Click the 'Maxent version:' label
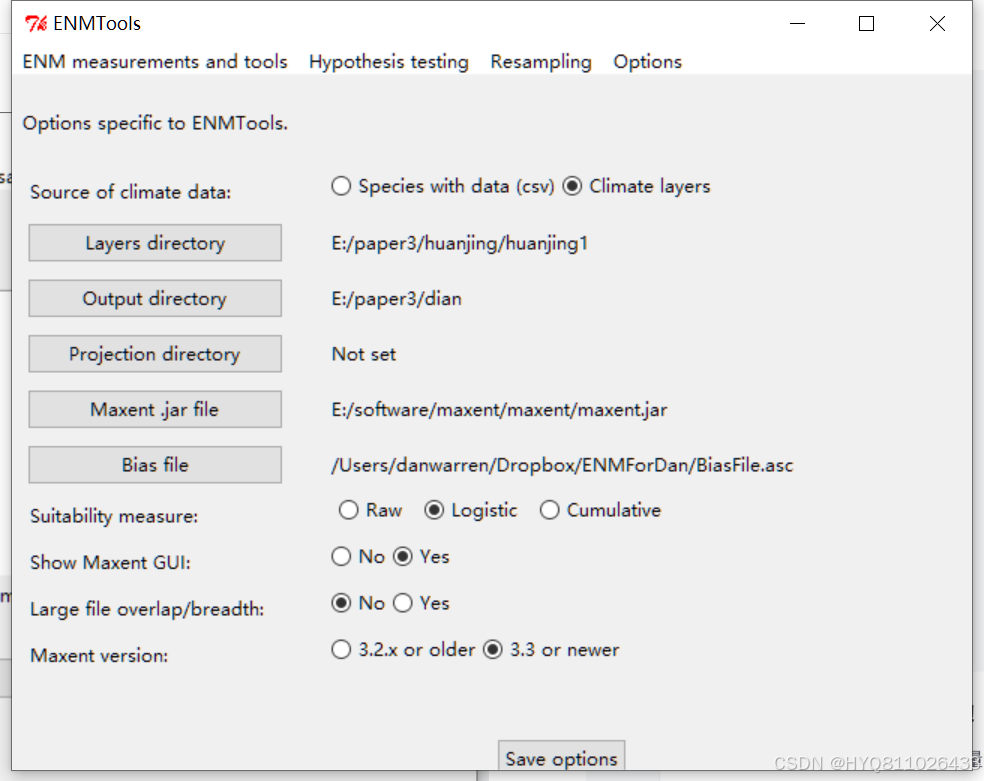 99,656
